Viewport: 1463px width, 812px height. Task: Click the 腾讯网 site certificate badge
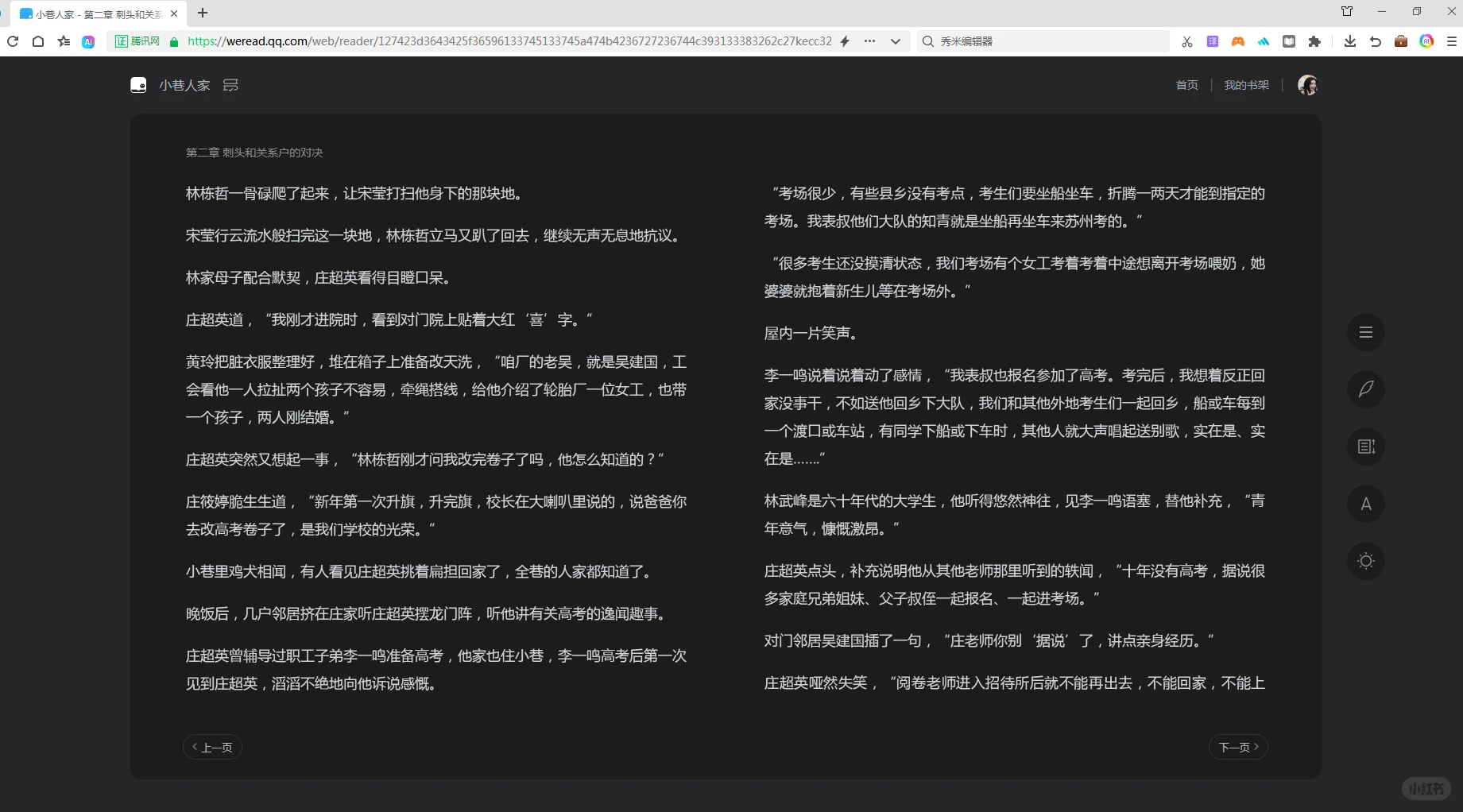[137, 41]
